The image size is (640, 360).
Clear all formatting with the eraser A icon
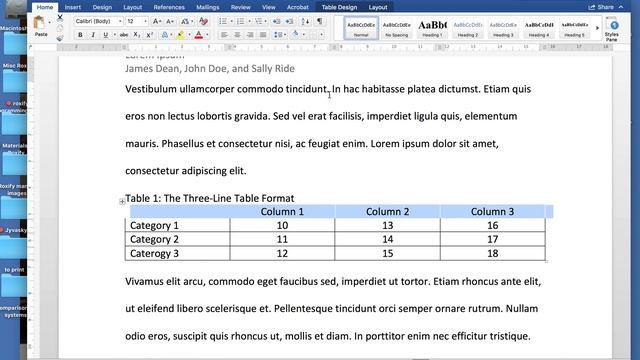click(x=203, y=21)
